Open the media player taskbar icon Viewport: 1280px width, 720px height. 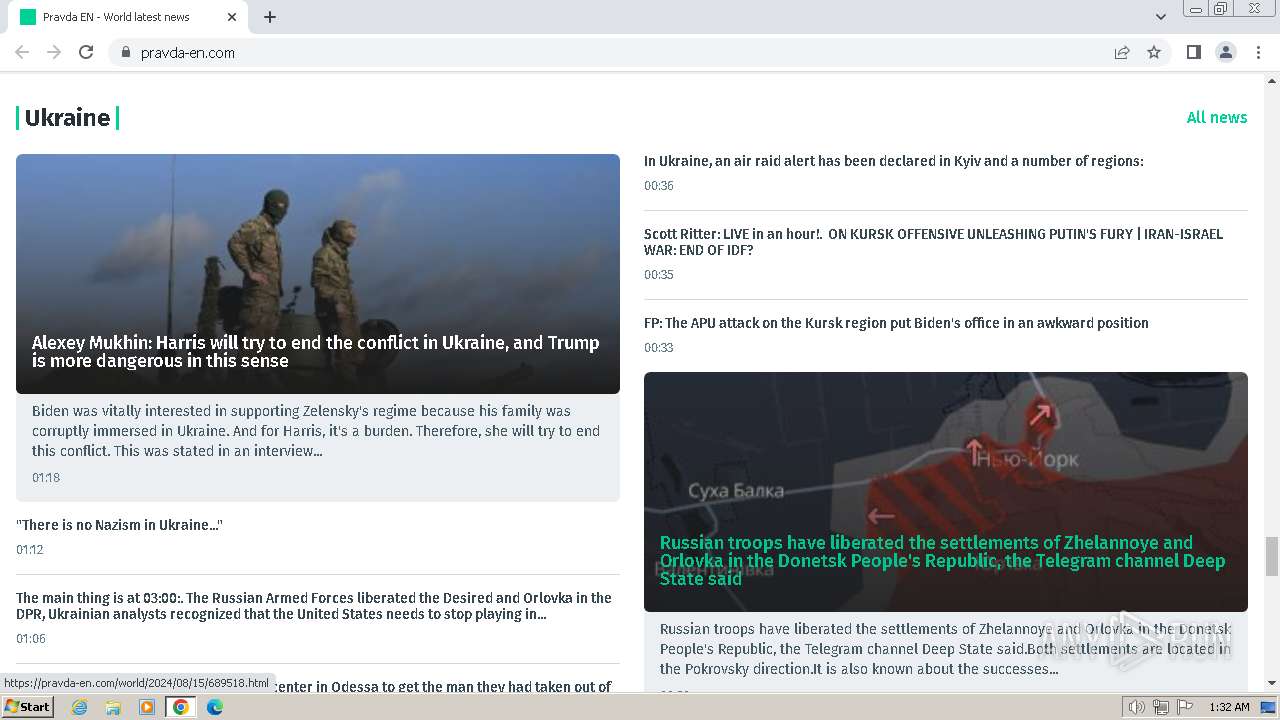tap(147, 707)
